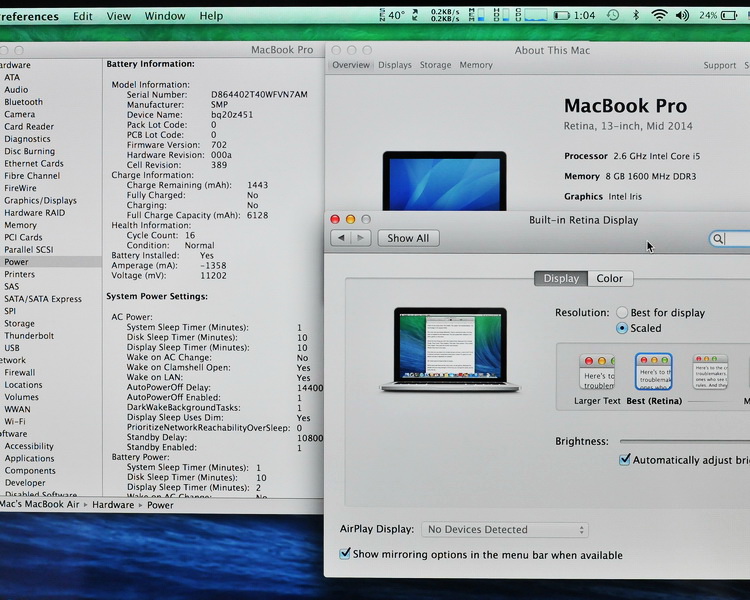Click the battery 24% indicator in menu bar

pyautogui.click(x=719, y=16)
